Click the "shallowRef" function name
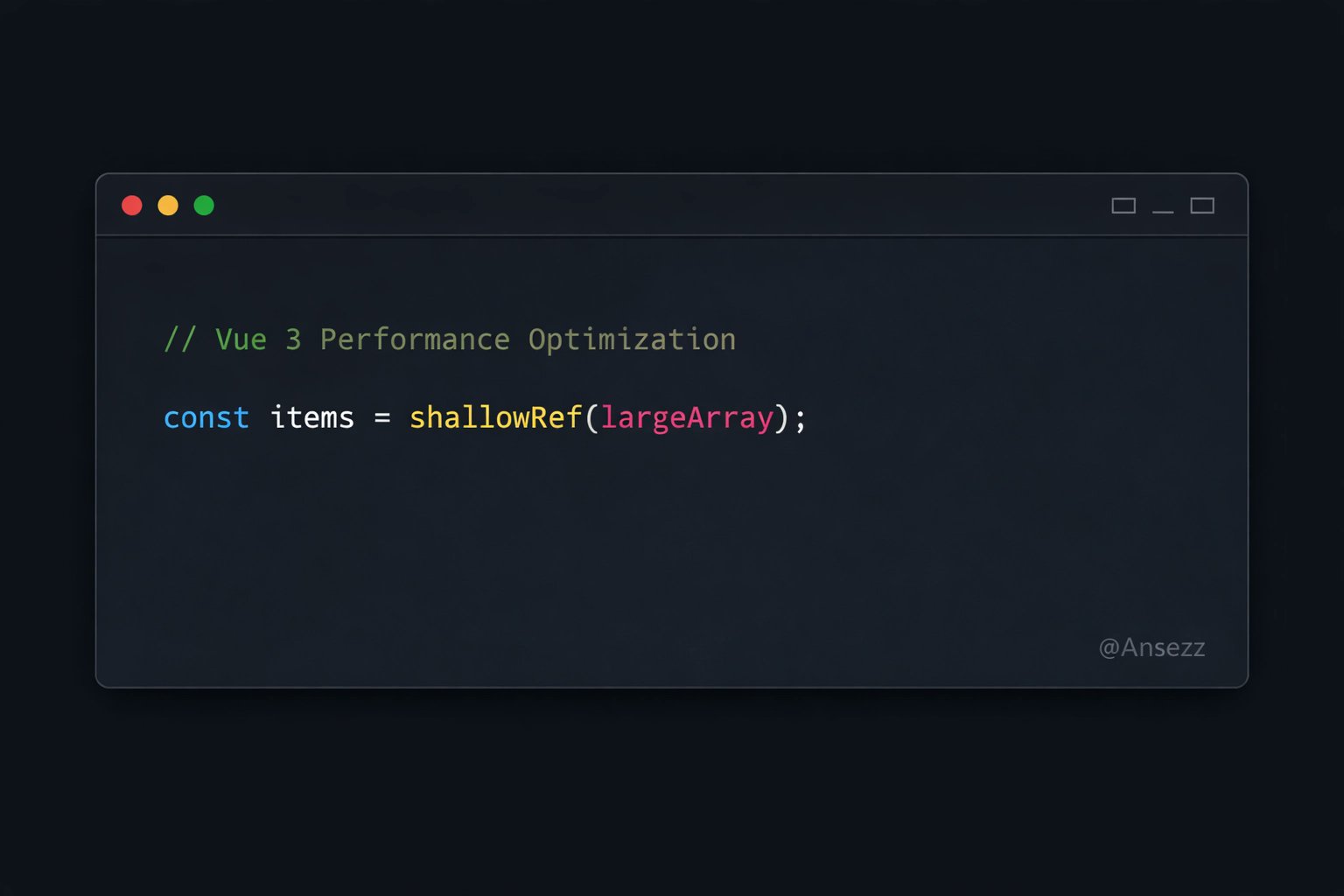Image resolution: width=1344 pixels, height=896 pixels. point(495,418)
